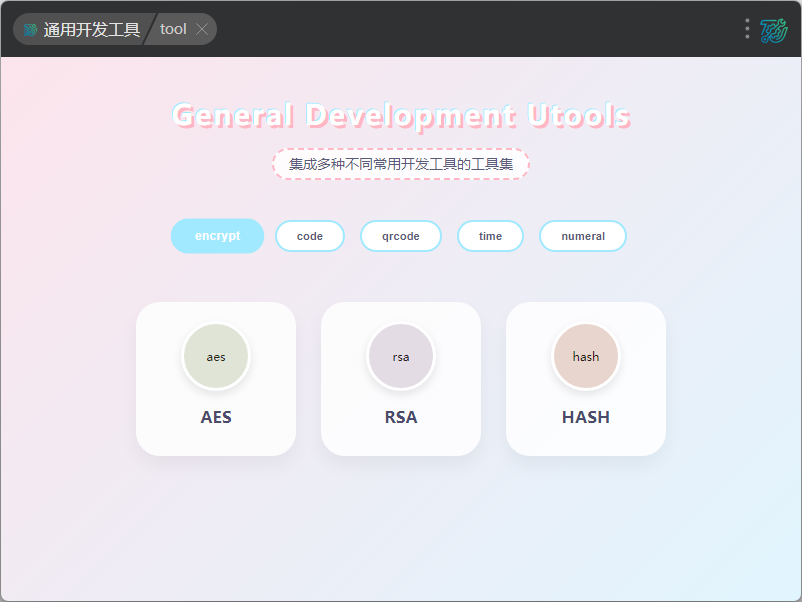Switch to the qrcode category tab

(400, 236)
